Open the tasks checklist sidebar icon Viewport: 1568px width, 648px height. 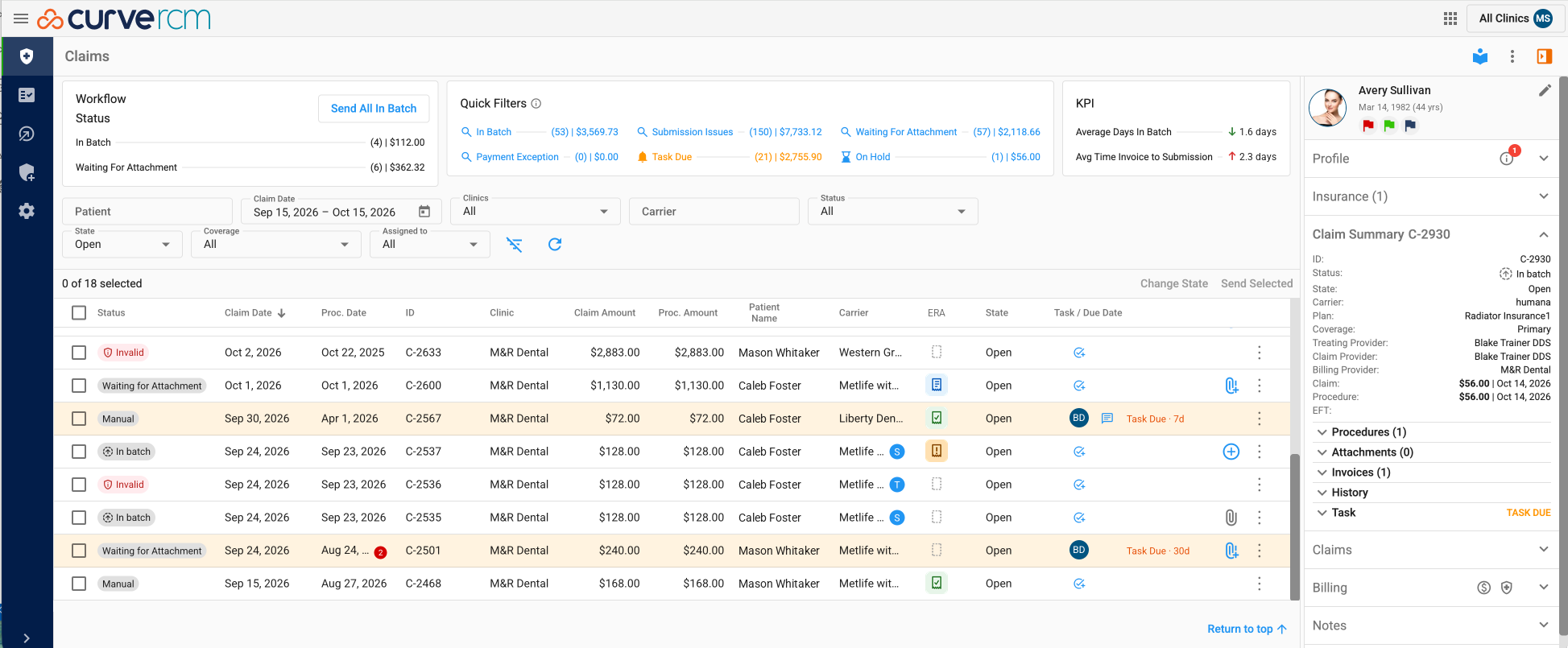tap(27, 95)
